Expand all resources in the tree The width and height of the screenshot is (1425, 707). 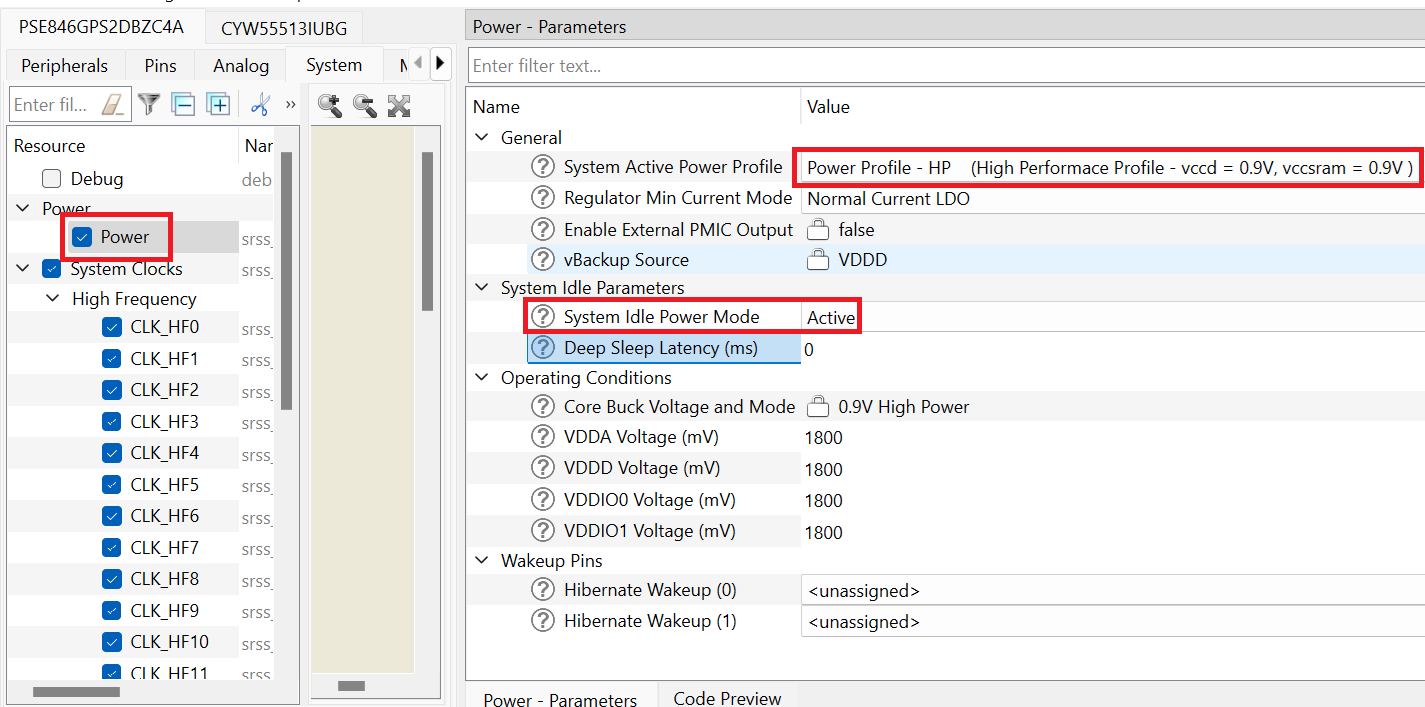point(218,104)
